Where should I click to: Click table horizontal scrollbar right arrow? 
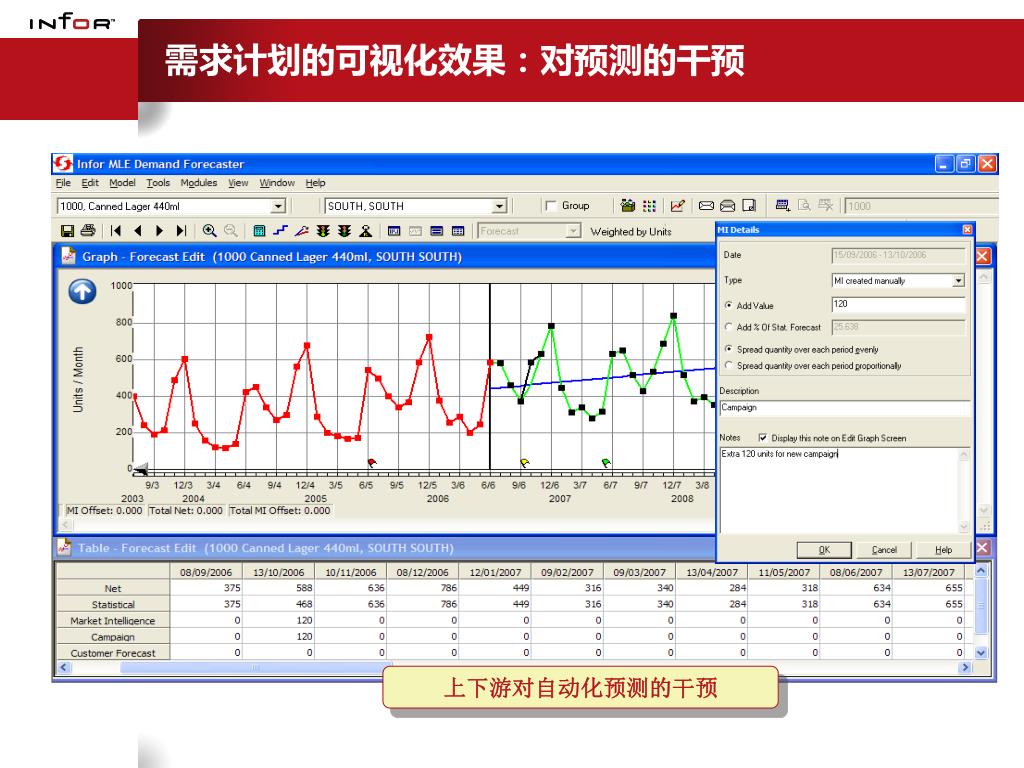pyautogui.click(x=965, y=667)
